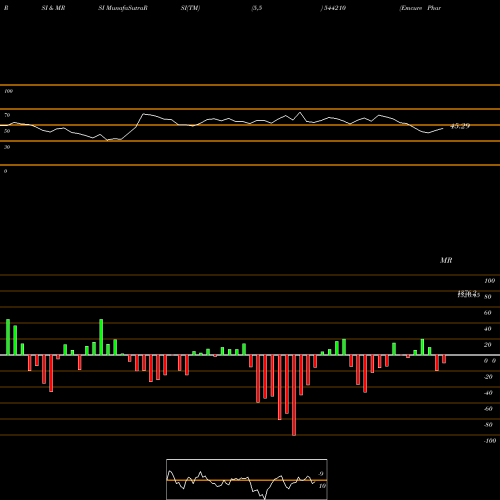
Task: Click the RSI current value 45.29 label
Action: [460, 126]
